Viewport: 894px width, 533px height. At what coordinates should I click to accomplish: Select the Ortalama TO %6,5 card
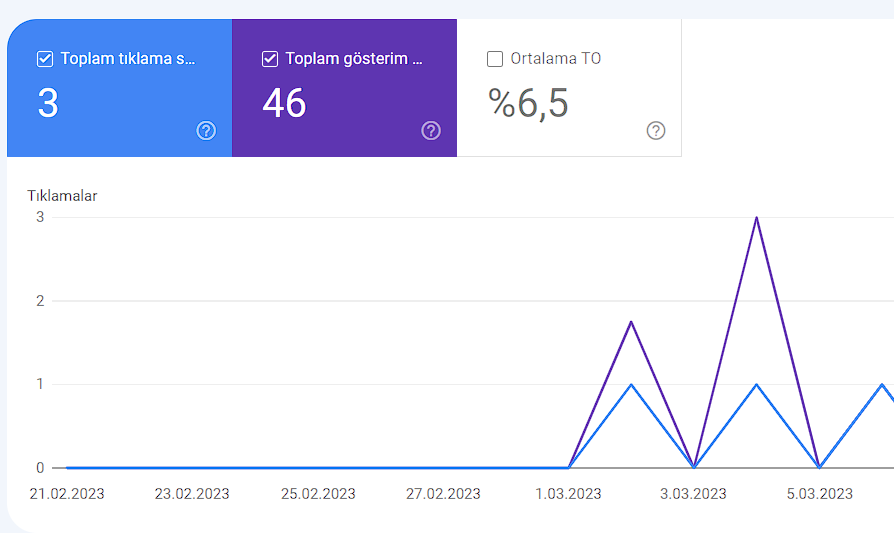[x=569, y=88]
